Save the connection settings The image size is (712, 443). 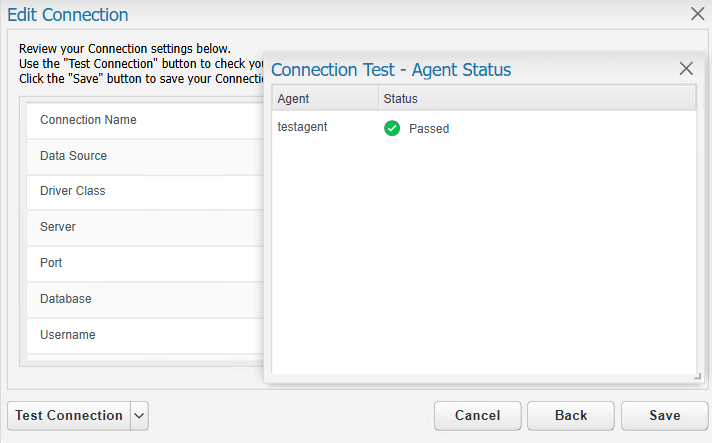pyautogui.click(x=665, y=416)
